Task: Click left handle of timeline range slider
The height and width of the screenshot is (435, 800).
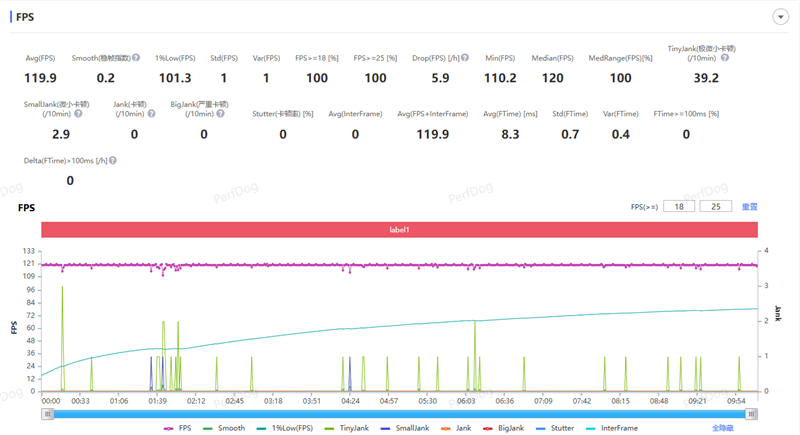Action: [45, 413]
